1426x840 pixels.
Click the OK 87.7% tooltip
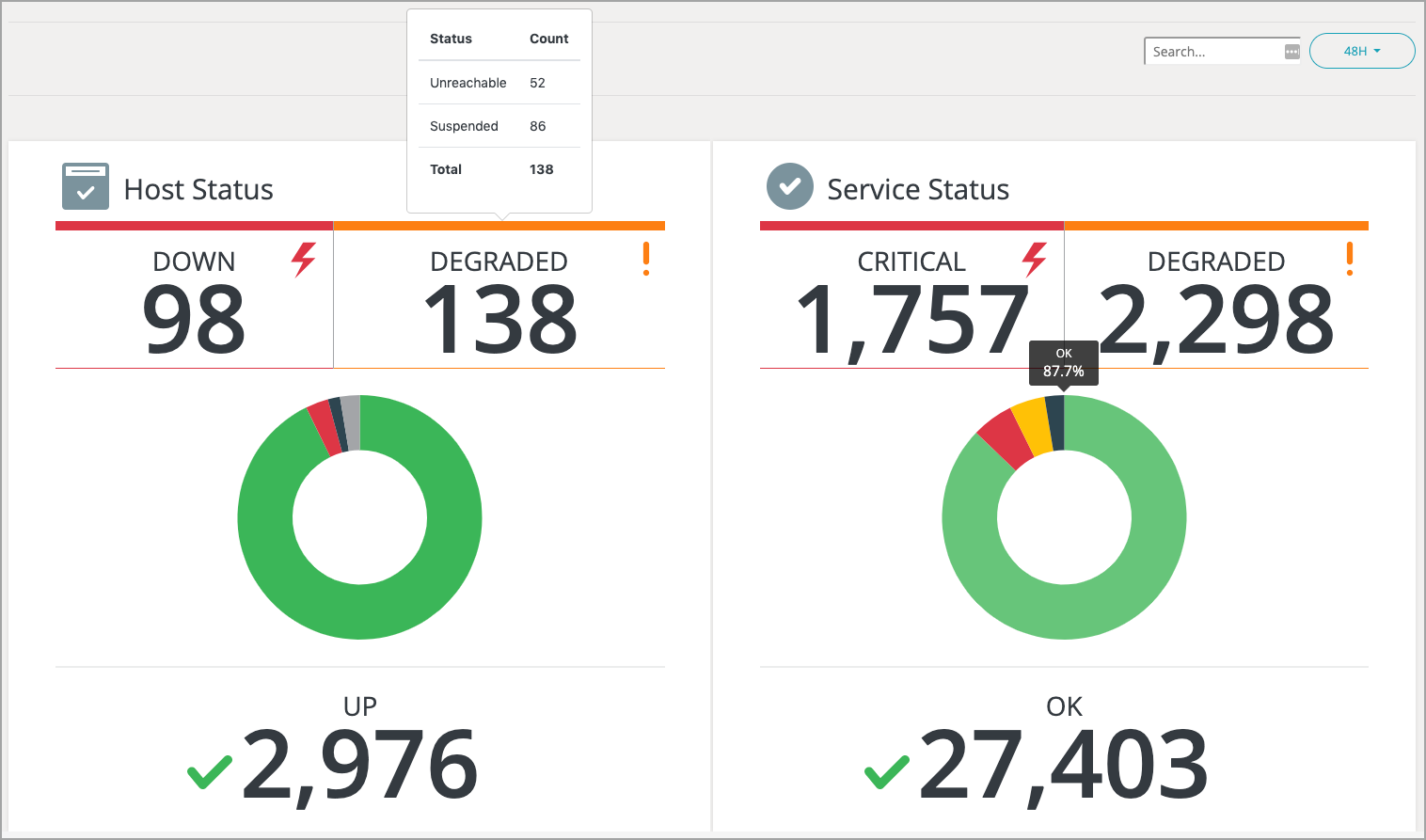coord(1064,362)
